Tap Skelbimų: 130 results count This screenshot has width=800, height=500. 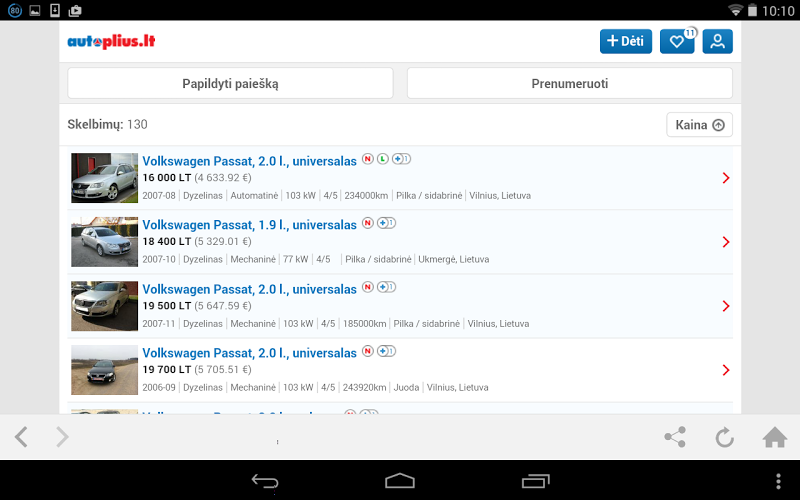(107, 124)
